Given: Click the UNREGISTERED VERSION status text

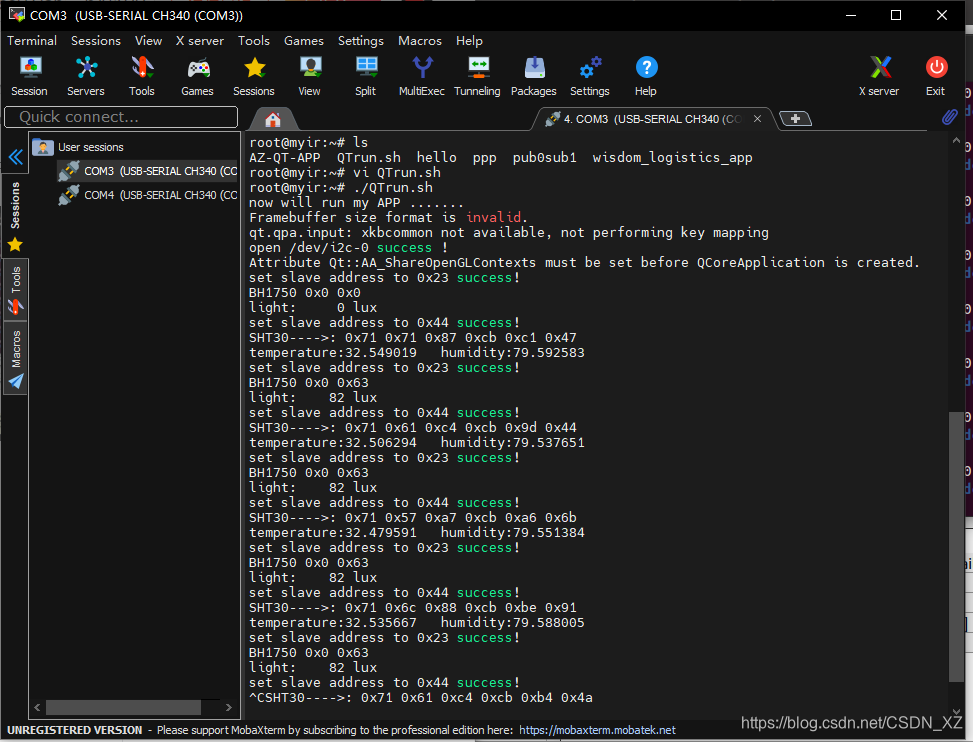Looking at the screenshot, I should pyautogui.click(x=74, y=730).
